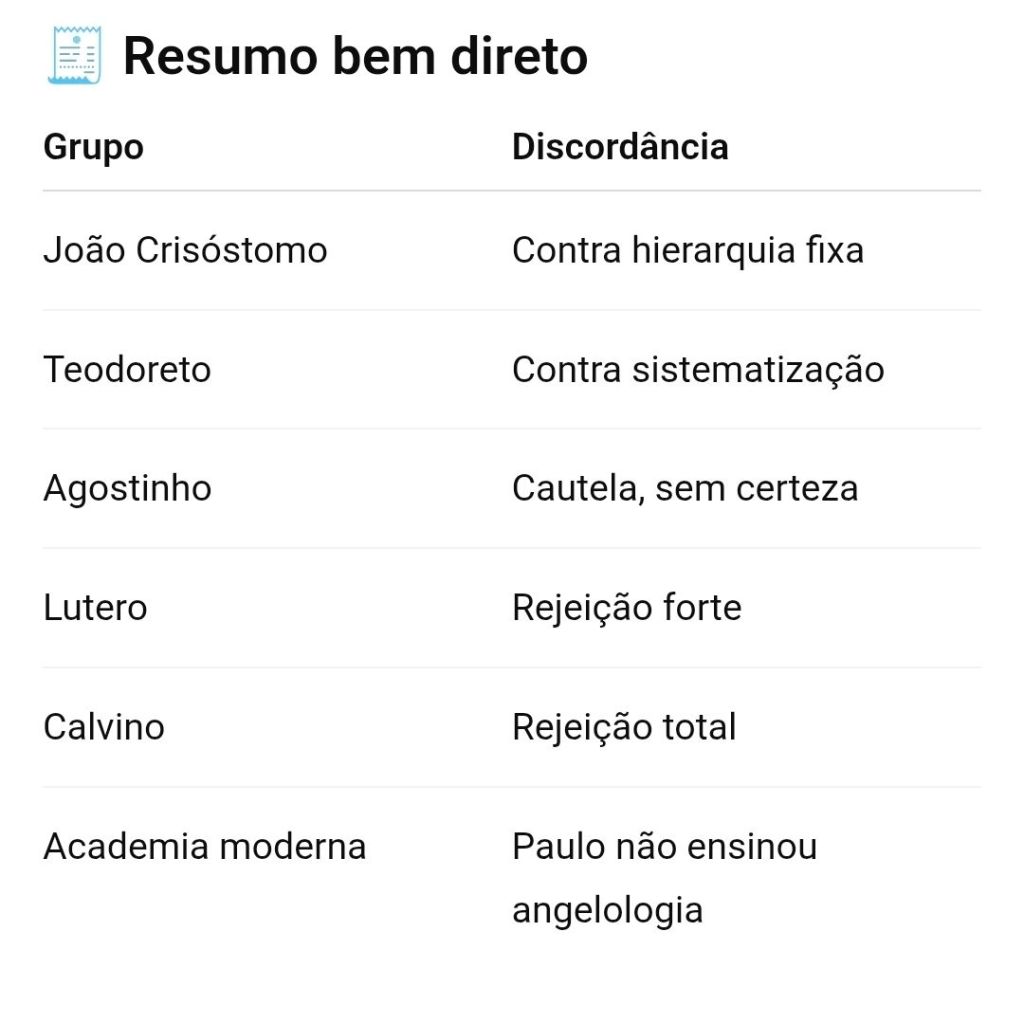This screenshot has height=1023, width=1024.
Task: Select the 'Rejeição forte' text
Action: [627, 608]
